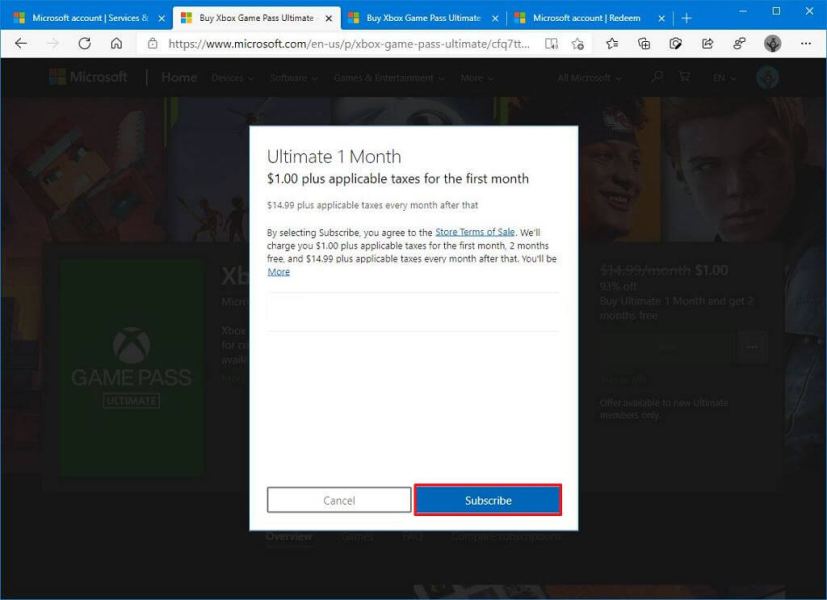Click the browser Forward arrow
The width and height of the screenshot is (827, 600).
pos(53,43)
